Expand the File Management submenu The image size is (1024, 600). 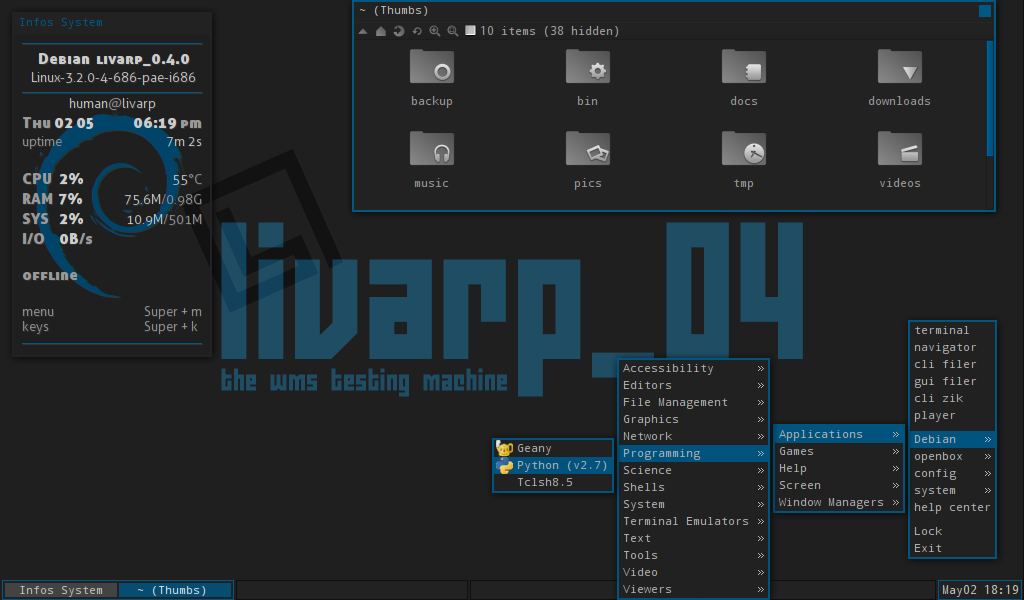coord(693,402)
